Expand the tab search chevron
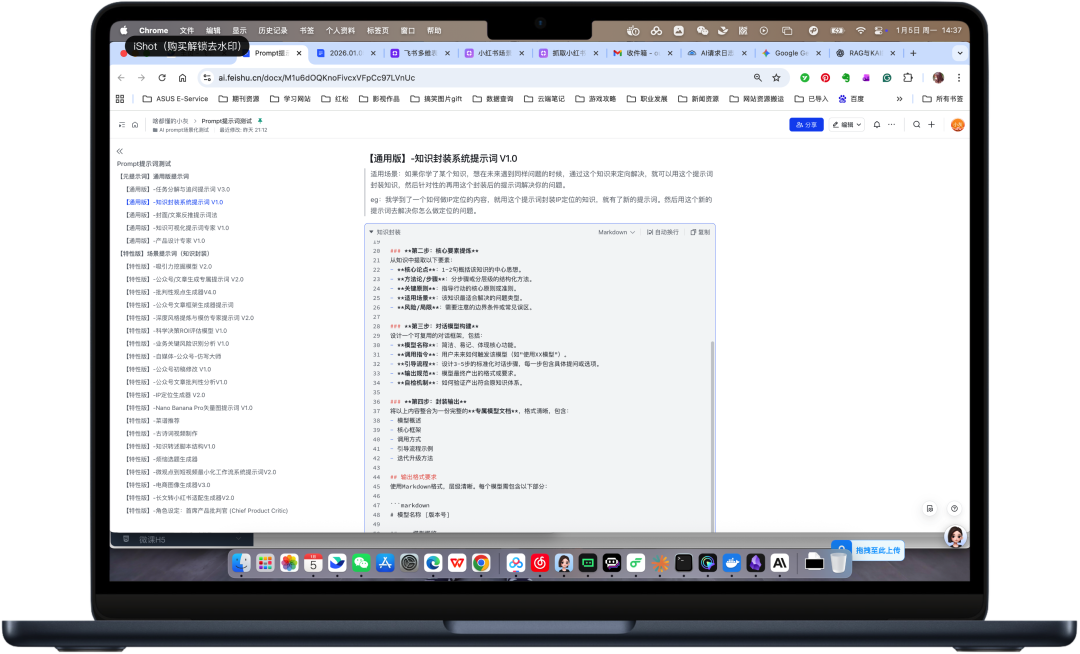Image resolution: width=1080 pixels, height=654 pixels. (x=959, y=53)
